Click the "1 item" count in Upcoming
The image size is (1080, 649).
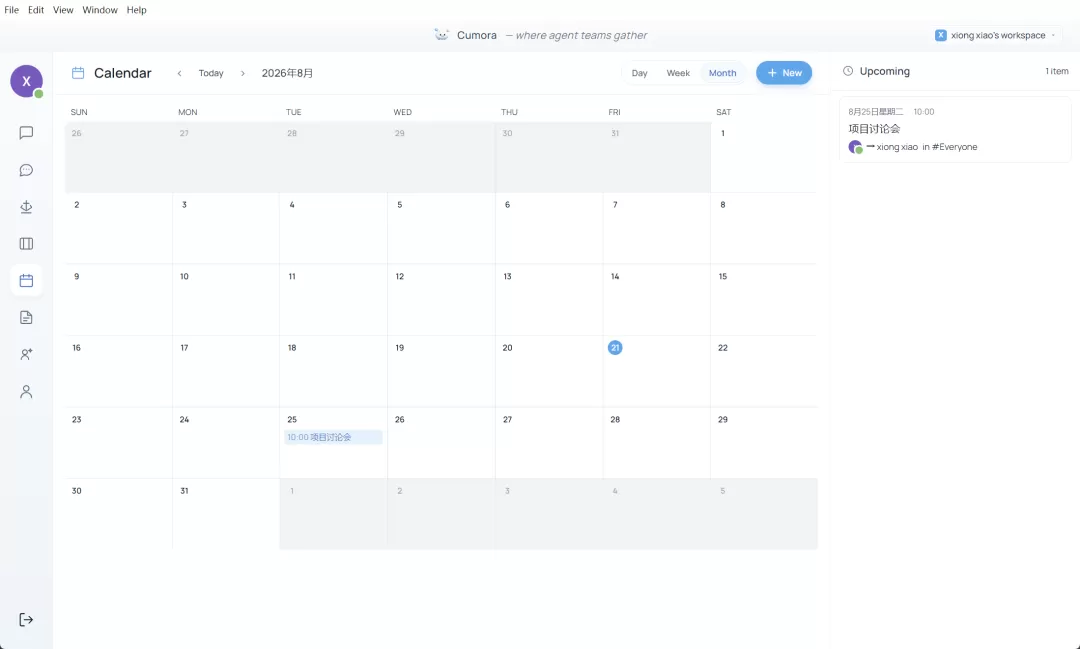coord(1057,71)
